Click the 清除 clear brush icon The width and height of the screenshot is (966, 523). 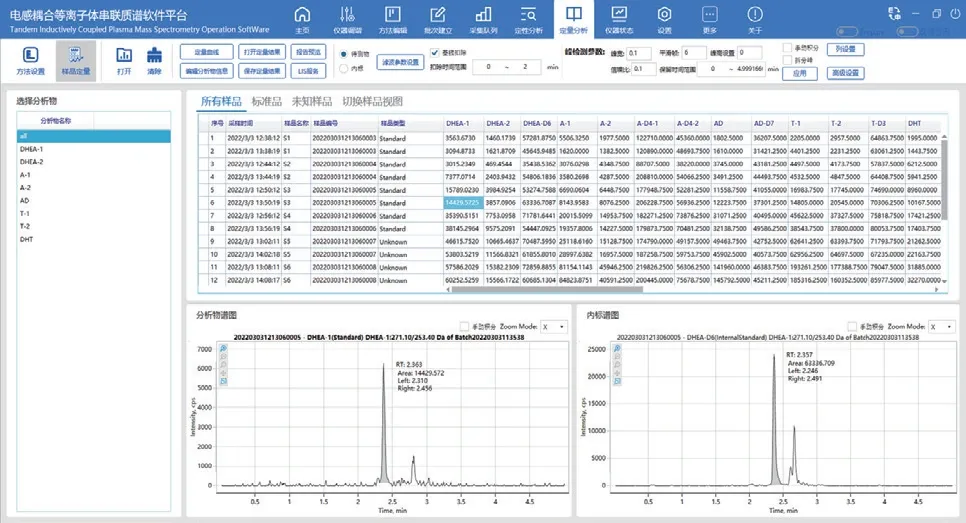154,61
